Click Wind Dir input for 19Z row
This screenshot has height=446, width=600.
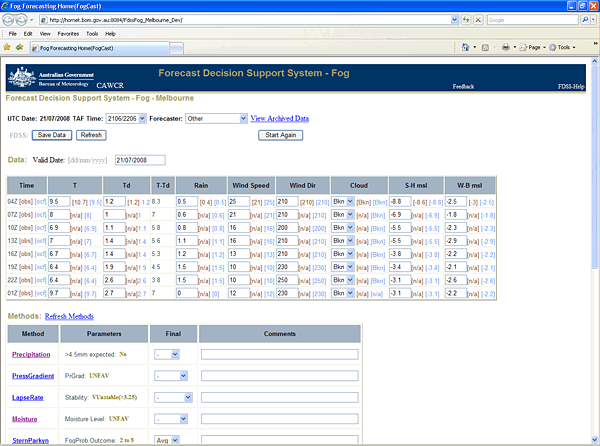287,267
